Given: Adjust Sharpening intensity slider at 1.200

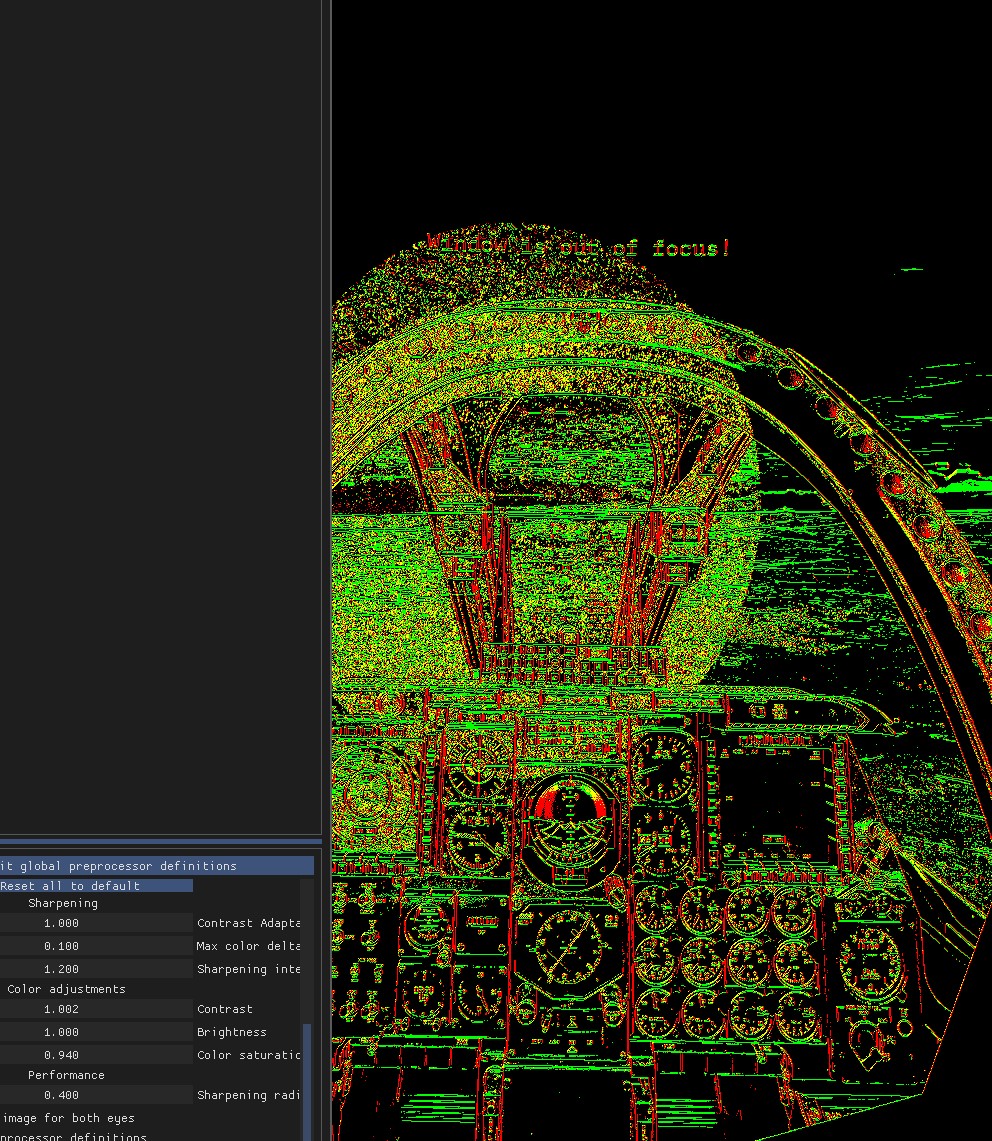Looking at the screenshot, I should pyautogui.click(x=96, y=969).
